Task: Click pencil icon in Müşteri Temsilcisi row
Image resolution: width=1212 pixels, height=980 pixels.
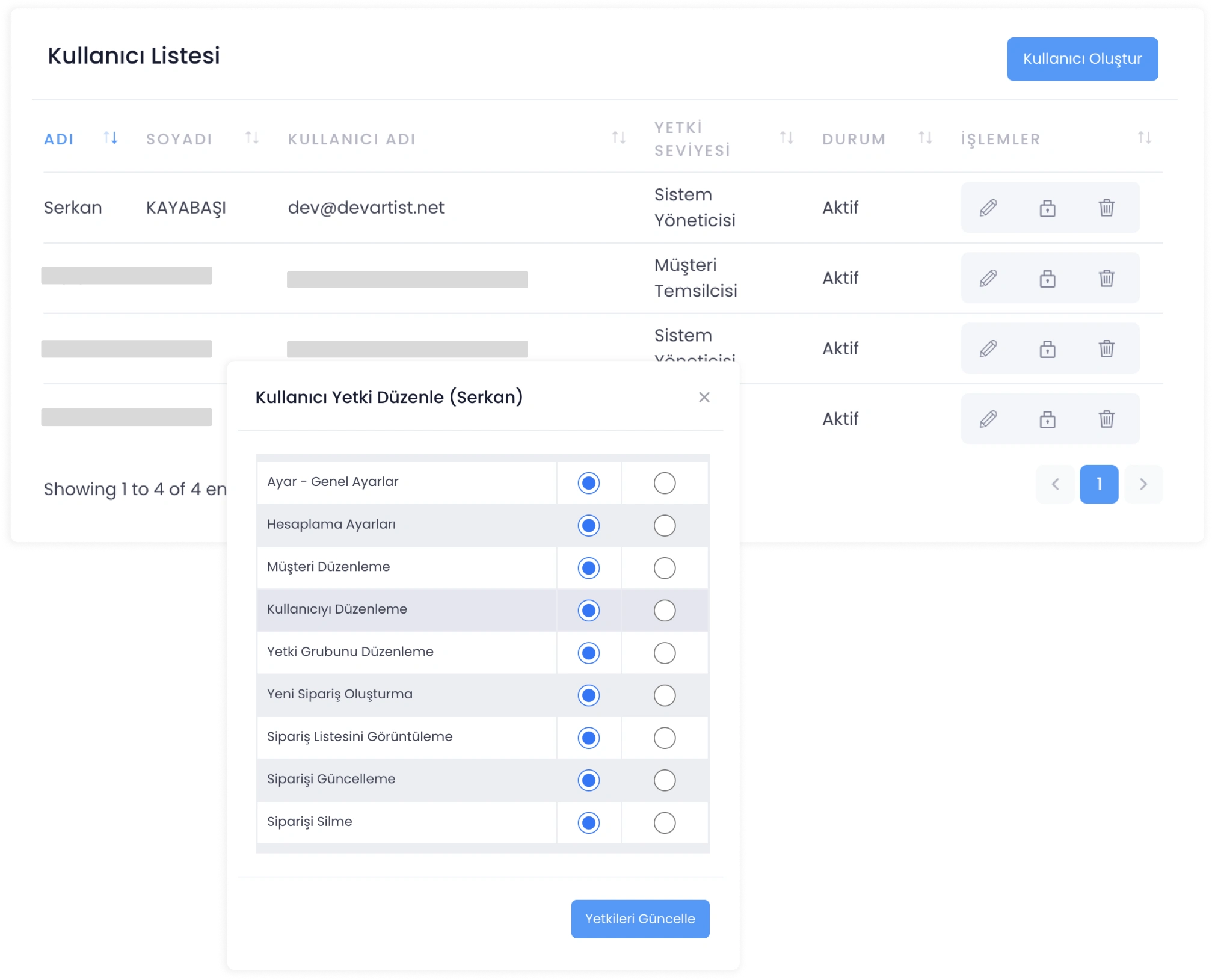Action: [988, 278]
